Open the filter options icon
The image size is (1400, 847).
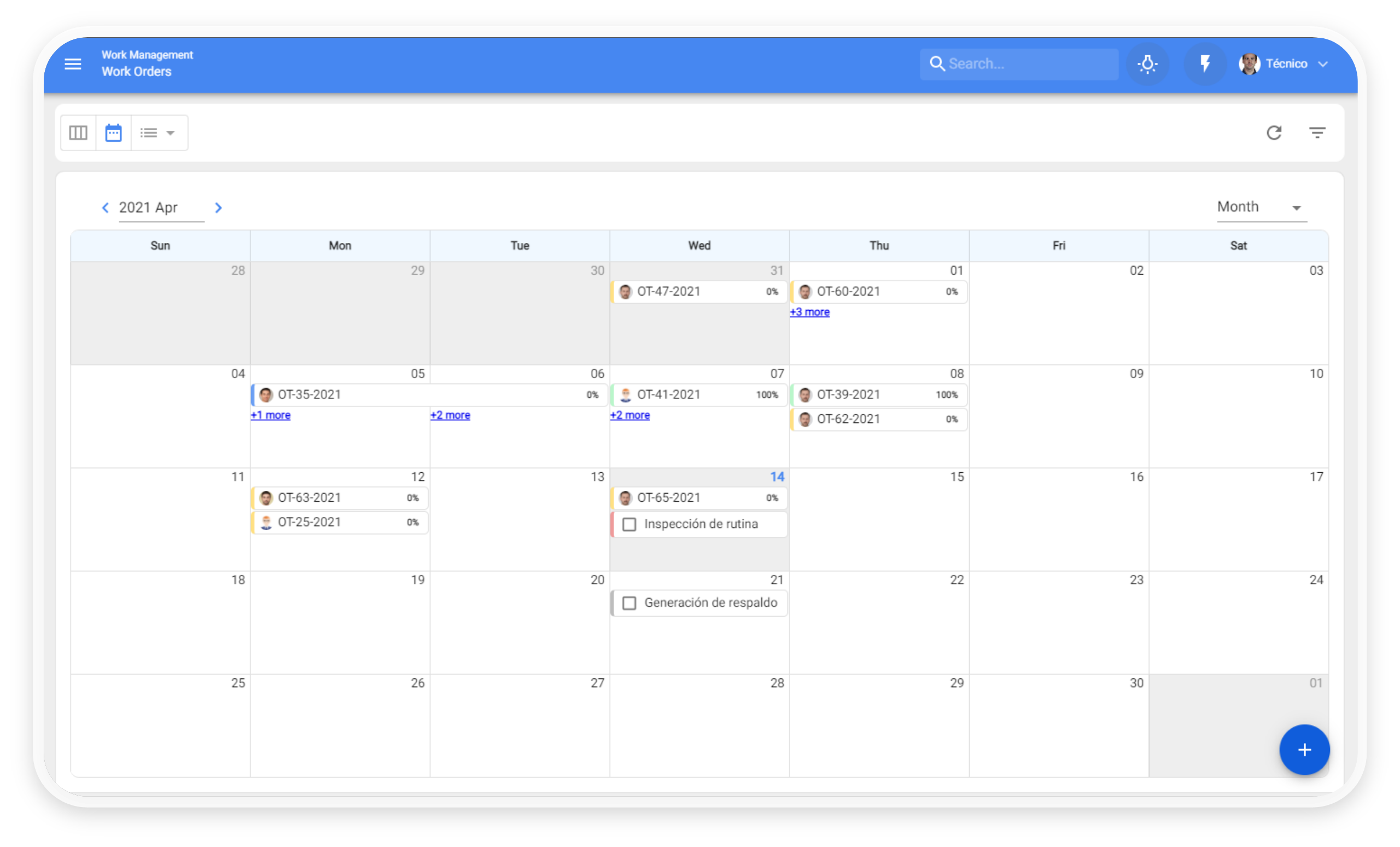click(1317, 133)
